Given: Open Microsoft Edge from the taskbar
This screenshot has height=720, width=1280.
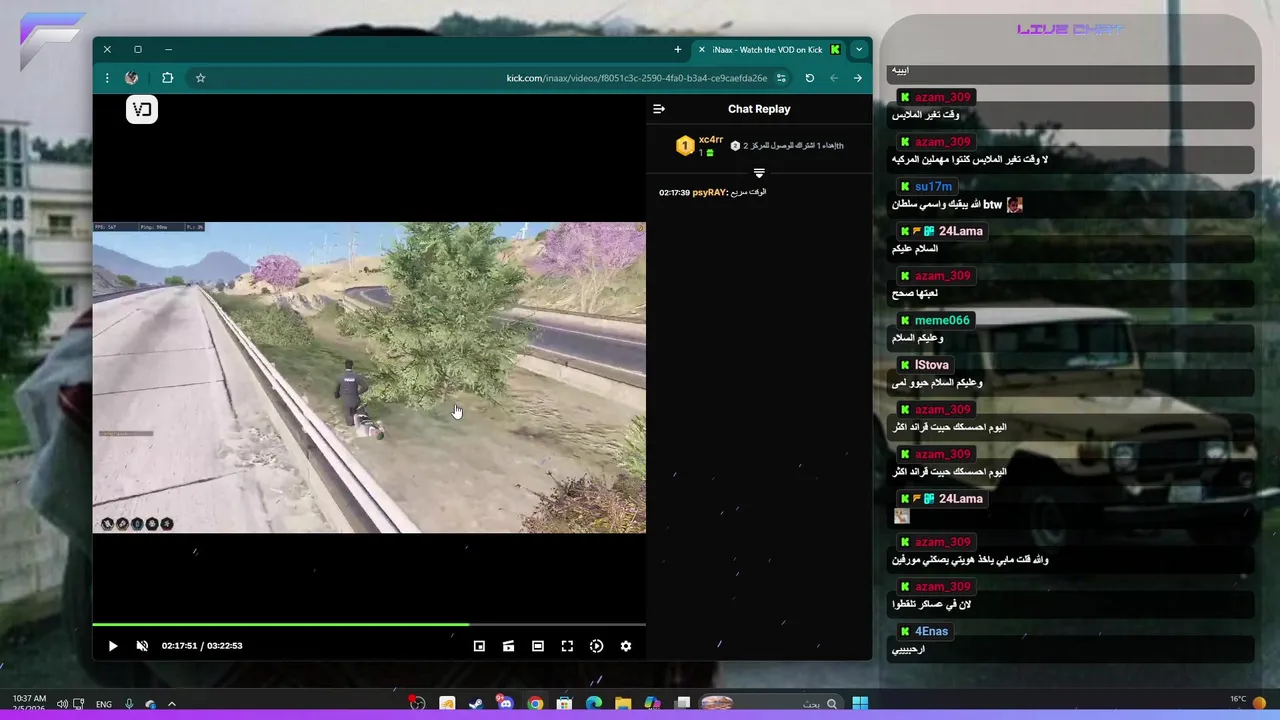Looking at the screenshot, I should coord(593,704).
